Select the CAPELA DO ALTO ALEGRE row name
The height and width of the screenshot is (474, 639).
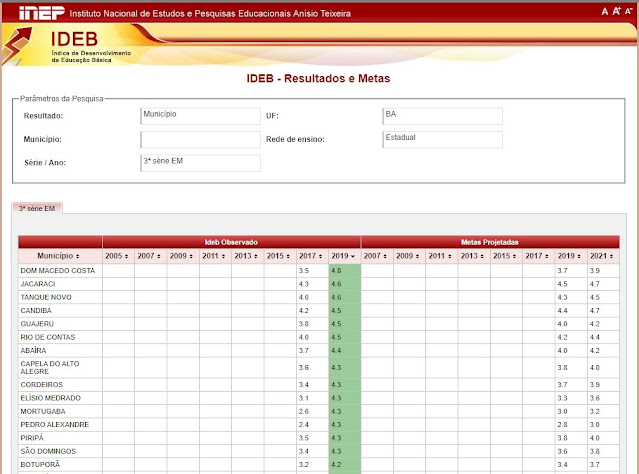(x=50, y=368)
